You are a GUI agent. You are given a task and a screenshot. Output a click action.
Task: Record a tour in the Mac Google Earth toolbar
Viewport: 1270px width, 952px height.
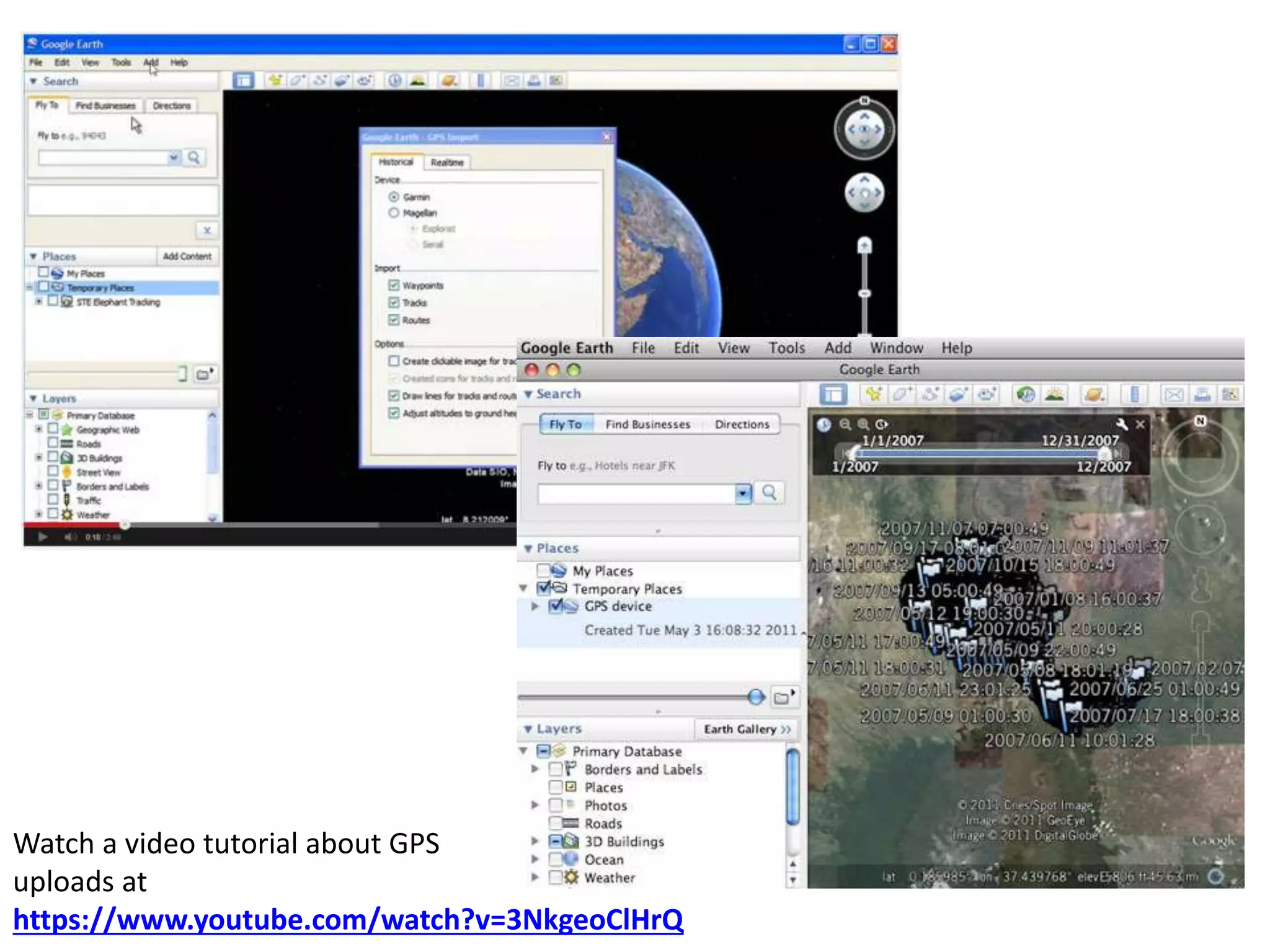click(987, 394)
